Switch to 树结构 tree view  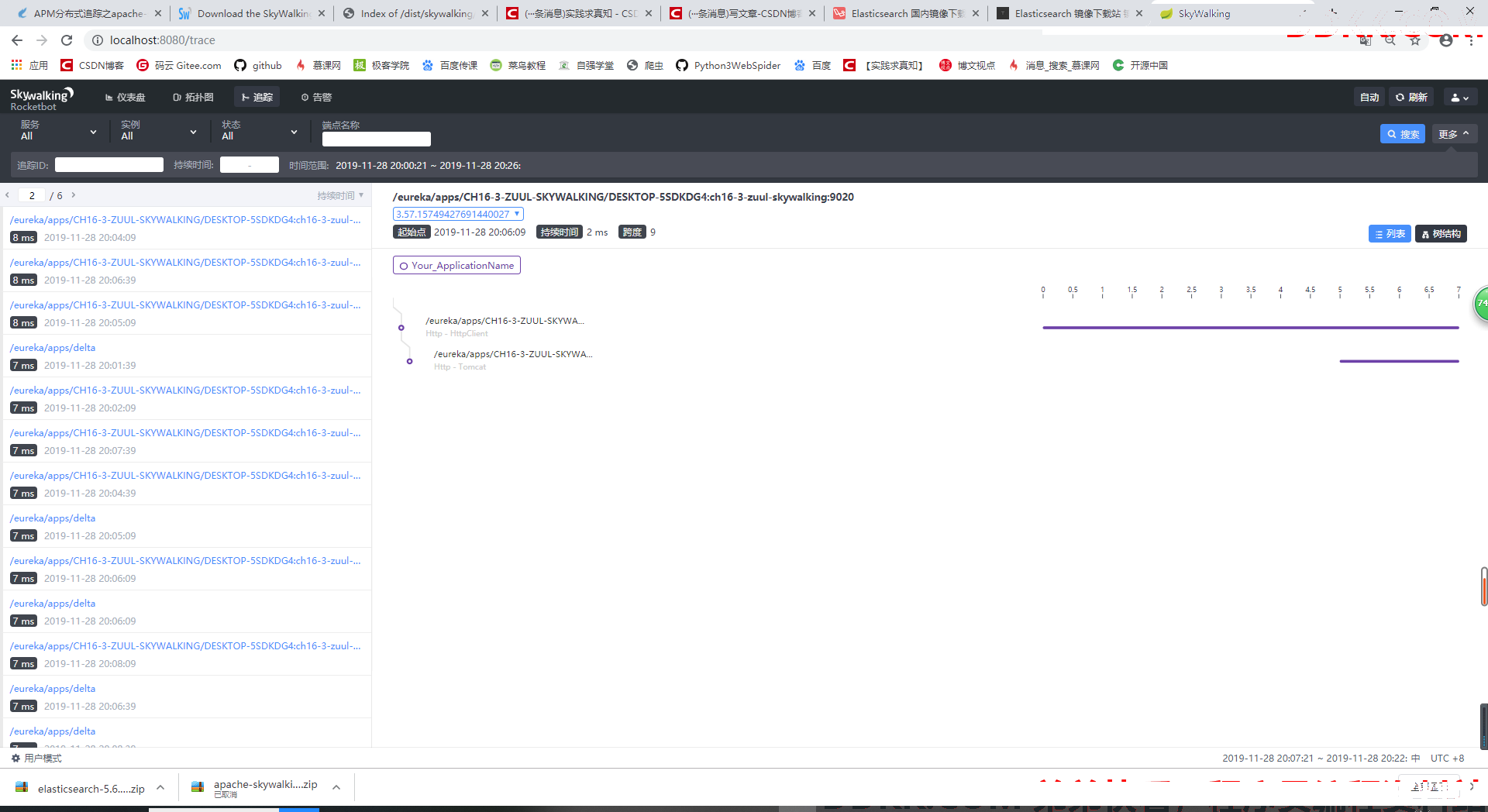[1441, 234]
